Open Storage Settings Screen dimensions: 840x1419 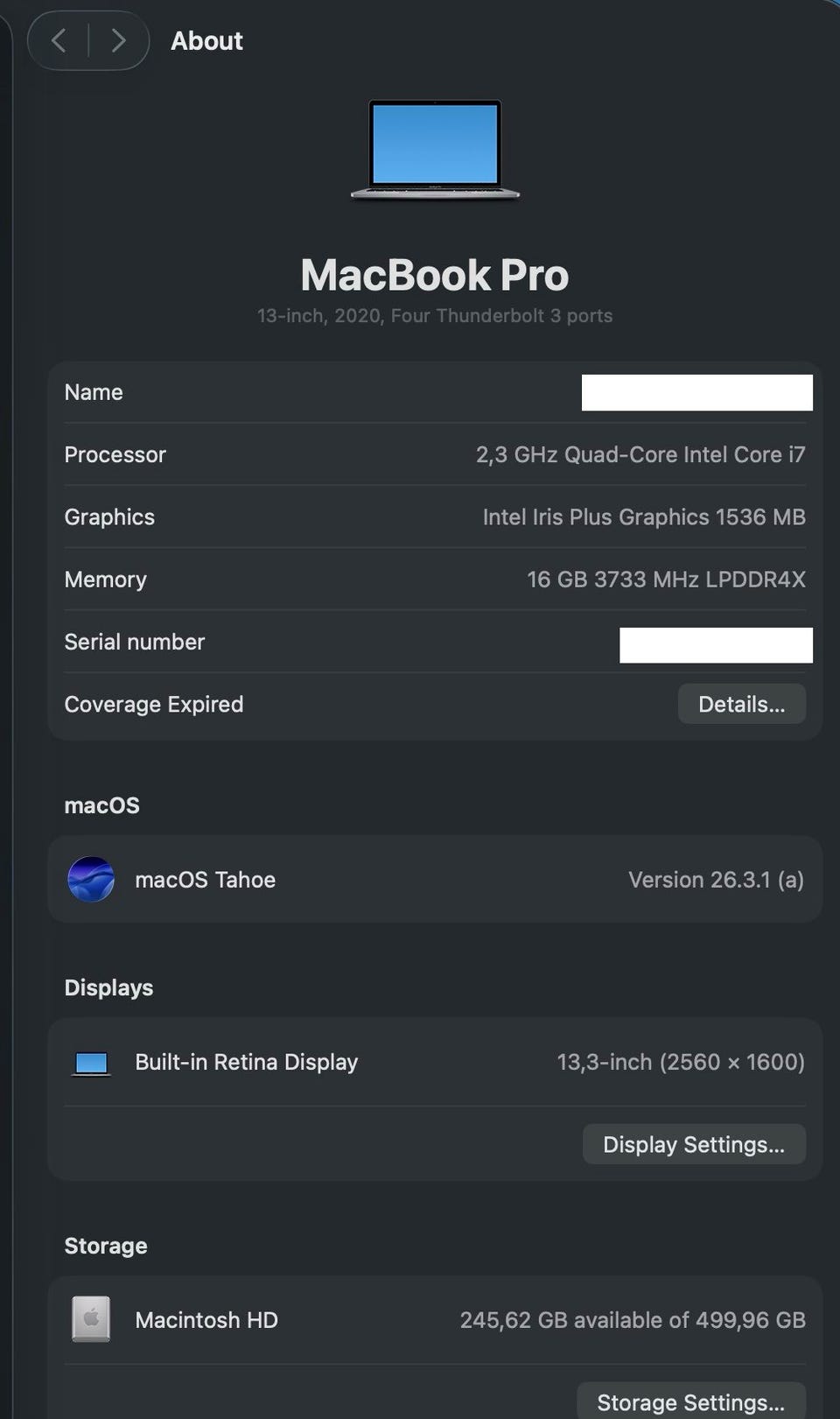tap(690, 1401)
